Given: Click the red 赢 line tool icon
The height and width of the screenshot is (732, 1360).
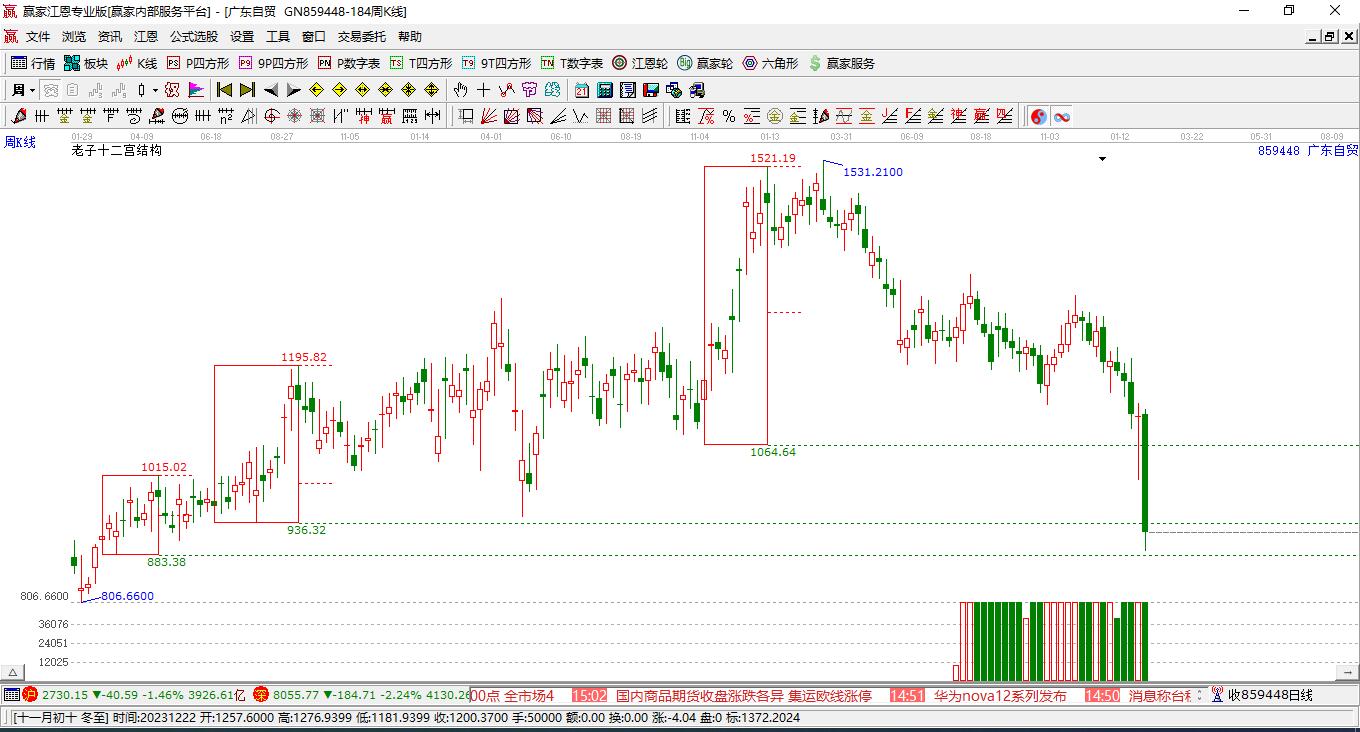Looking at the screenshot, I should [x=386, y=116].
